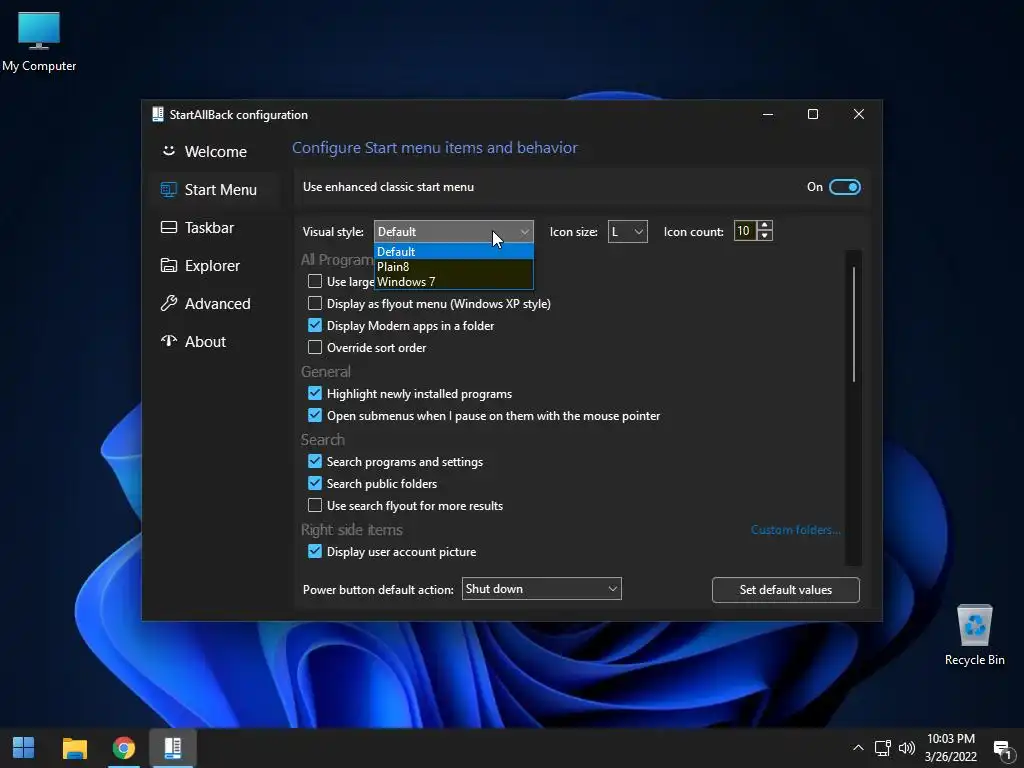Enable Display as flyout menu checkbox
Screen dimensions: 1024x768
(315, 303)
